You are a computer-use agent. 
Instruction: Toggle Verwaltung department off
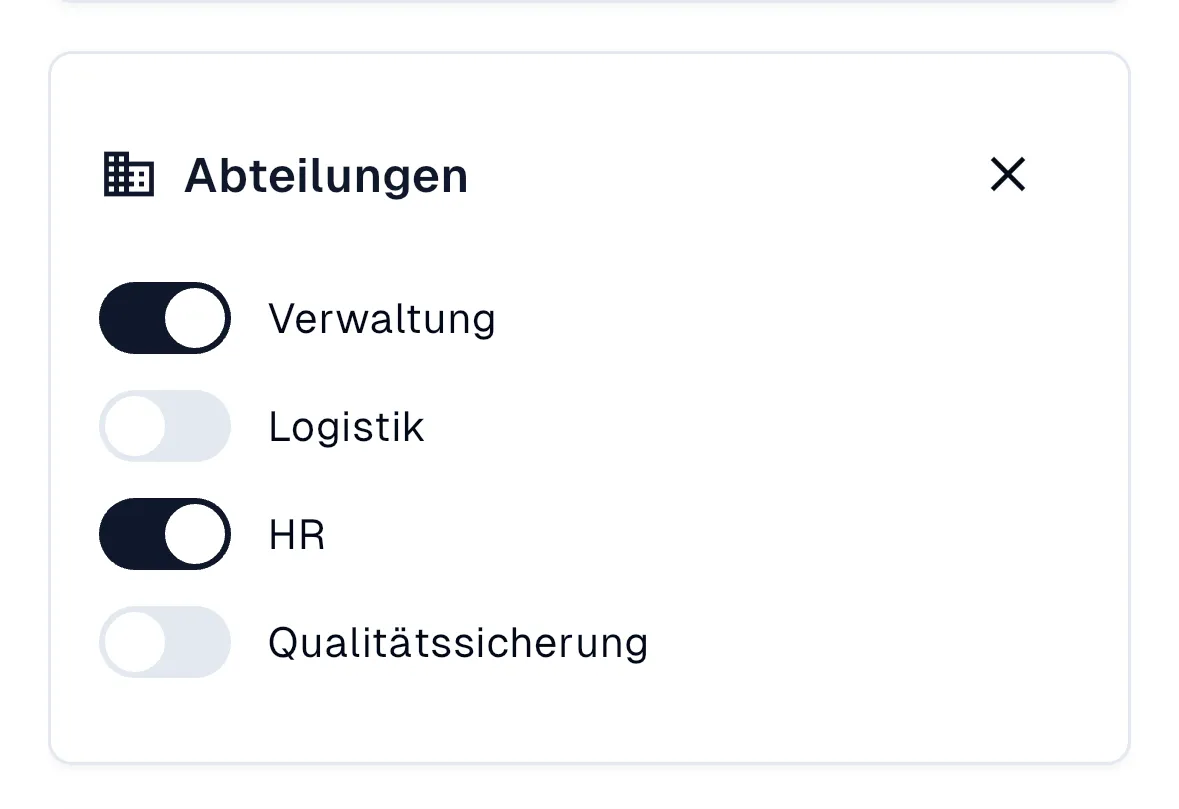click(164, 318)
